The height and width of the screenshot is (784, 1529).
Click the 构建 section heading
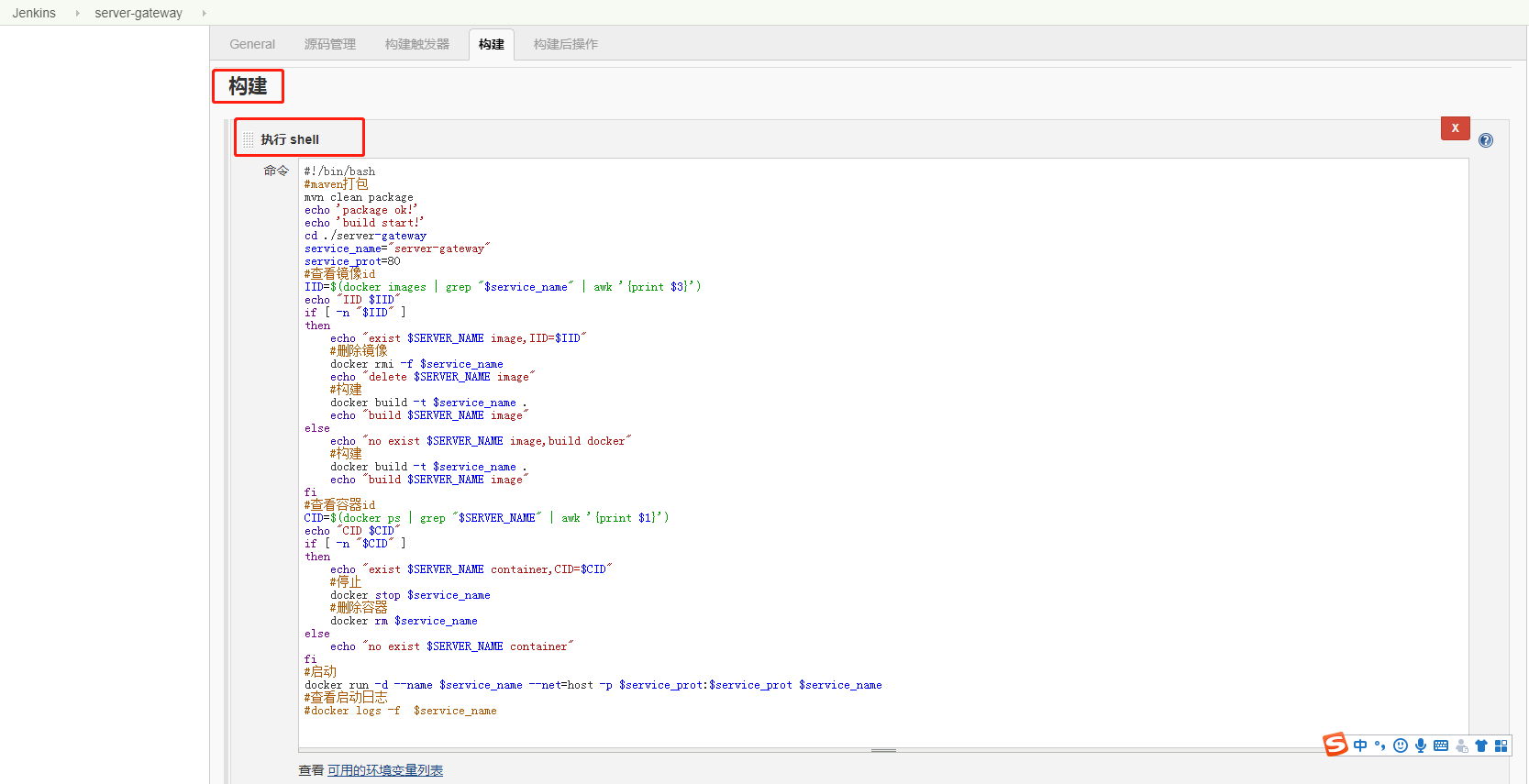pyautogui.click(x=248, y=86)
